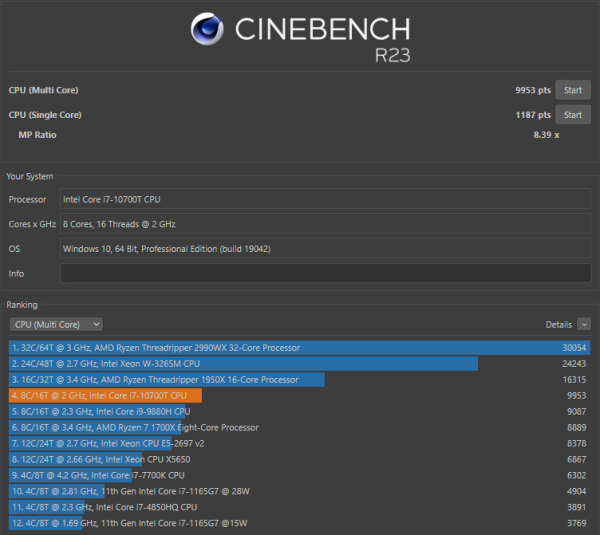Select ranking row 1 Threadripper 2990WX
Viewport: 600px width, 535px height.
pyautogui.click(x=300, y=347)
